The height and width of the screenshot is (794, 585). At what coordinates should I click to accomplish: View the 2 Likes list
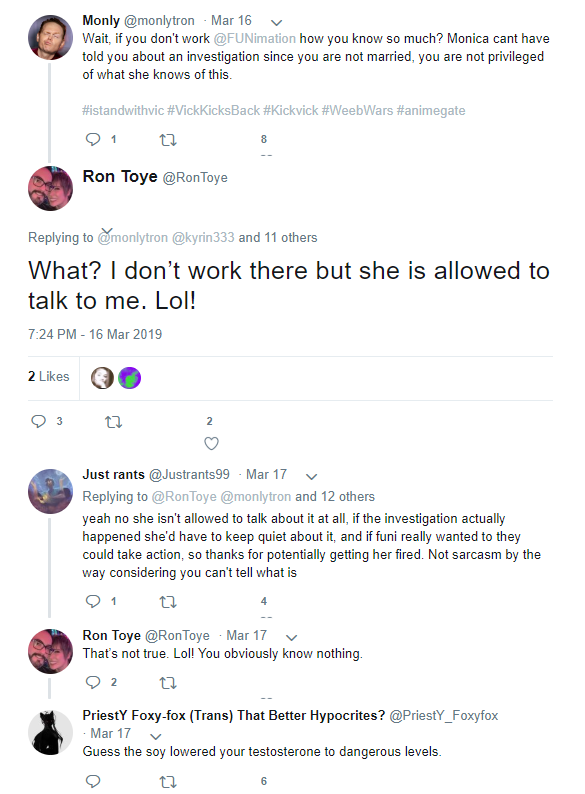(x=49, y=376)
